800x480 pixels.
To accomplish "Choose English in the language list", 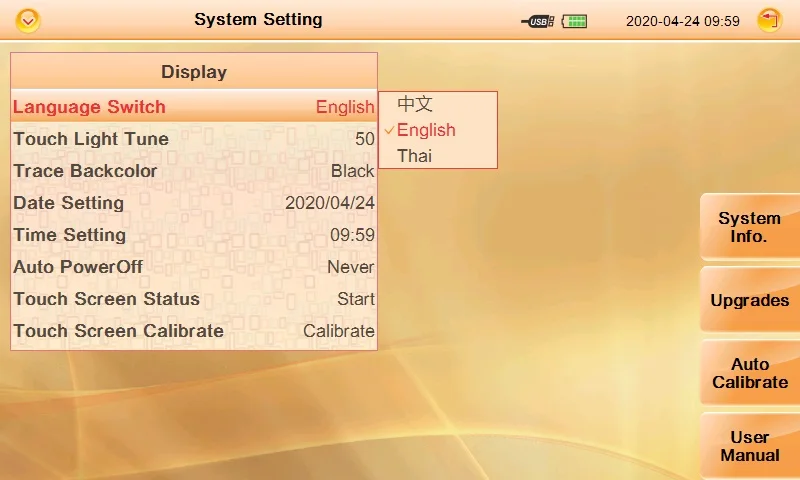I will point(426,130).
